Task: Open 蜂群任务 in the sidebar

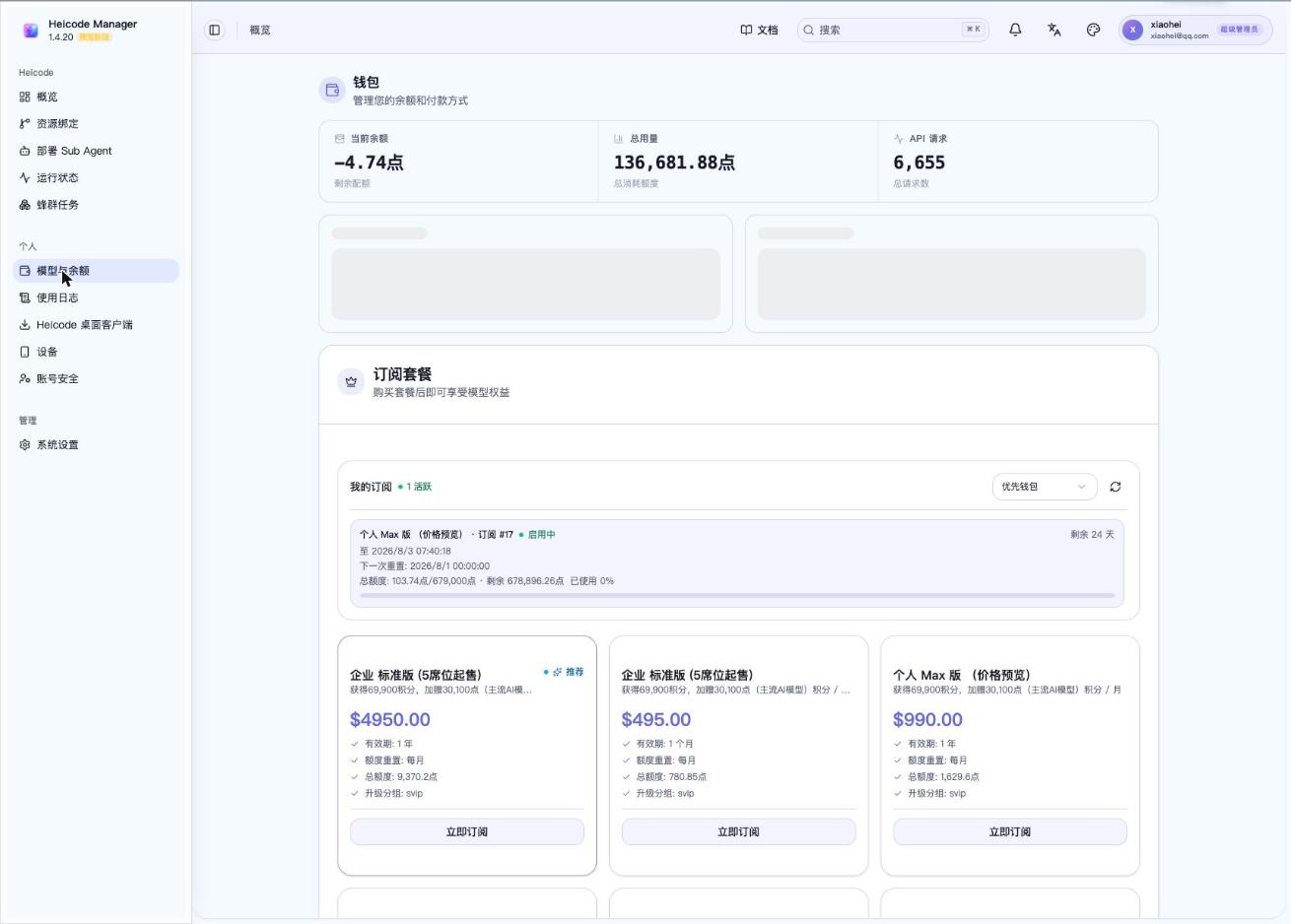Action: pyautogui.click(x=96, y=205)
